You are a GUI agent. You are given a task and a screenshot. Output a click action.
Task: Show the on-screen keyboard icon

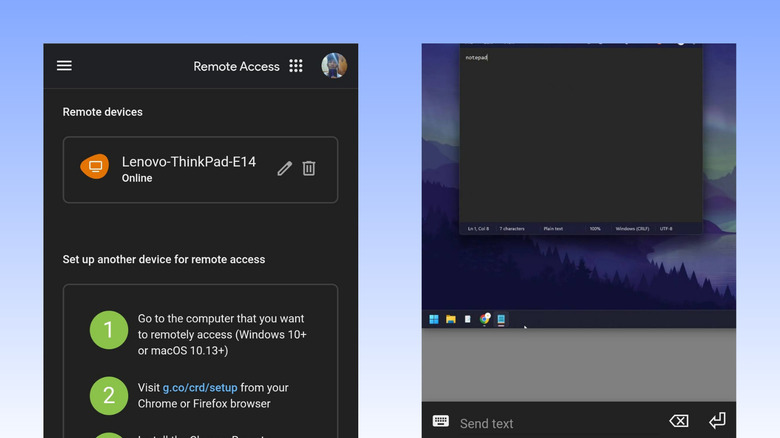pos(441,422)
